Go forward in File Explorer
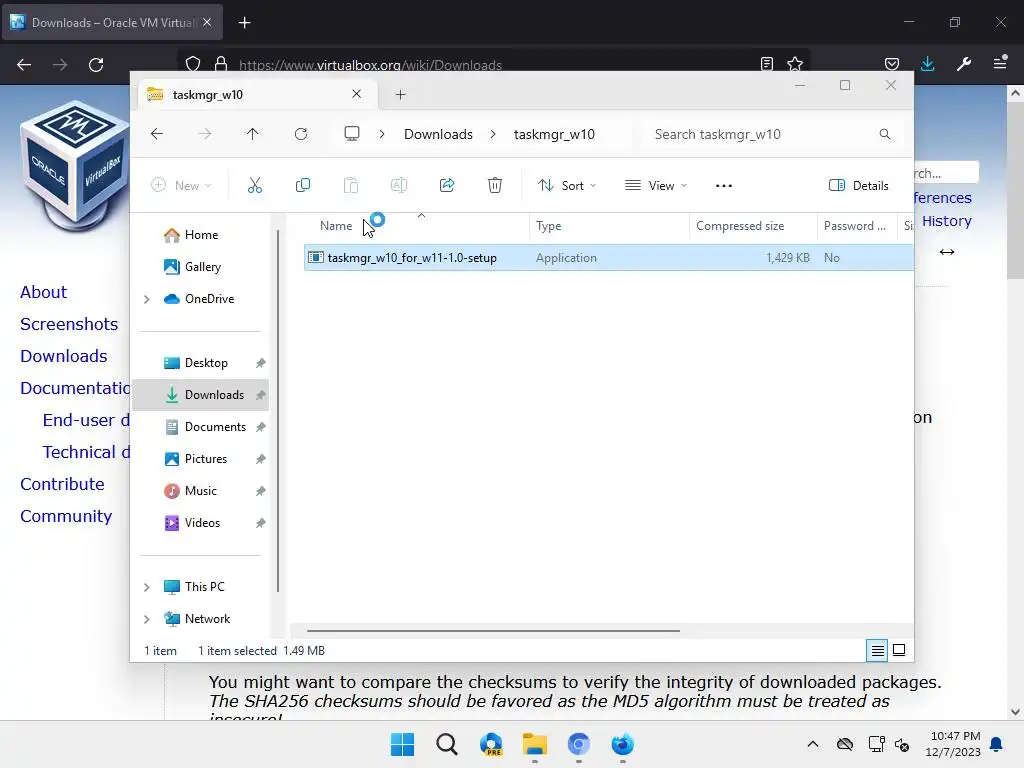 click(x=204, y=134)
